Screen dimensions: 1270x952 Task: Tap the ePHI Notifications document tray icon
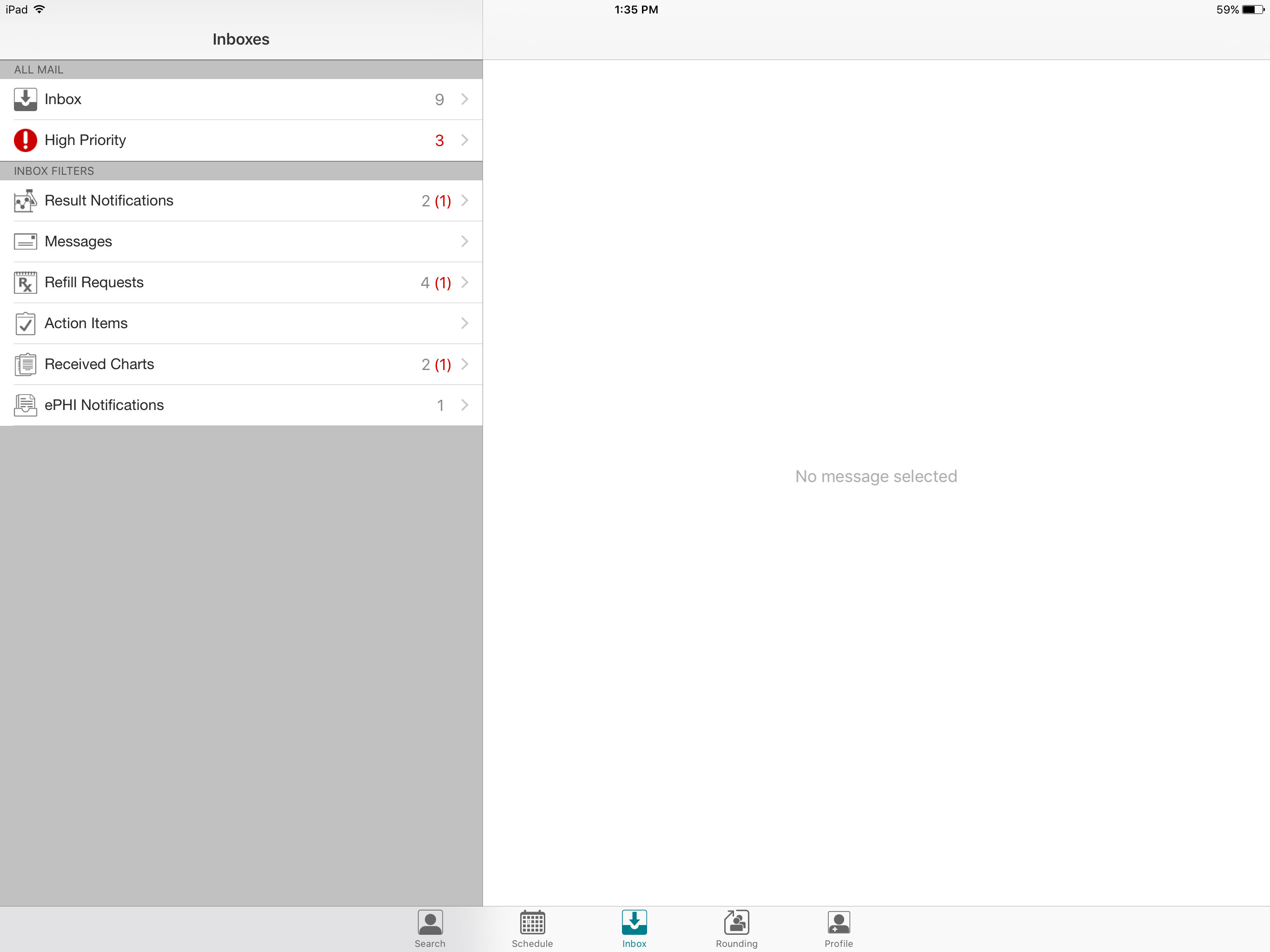[x=25, y=405]
